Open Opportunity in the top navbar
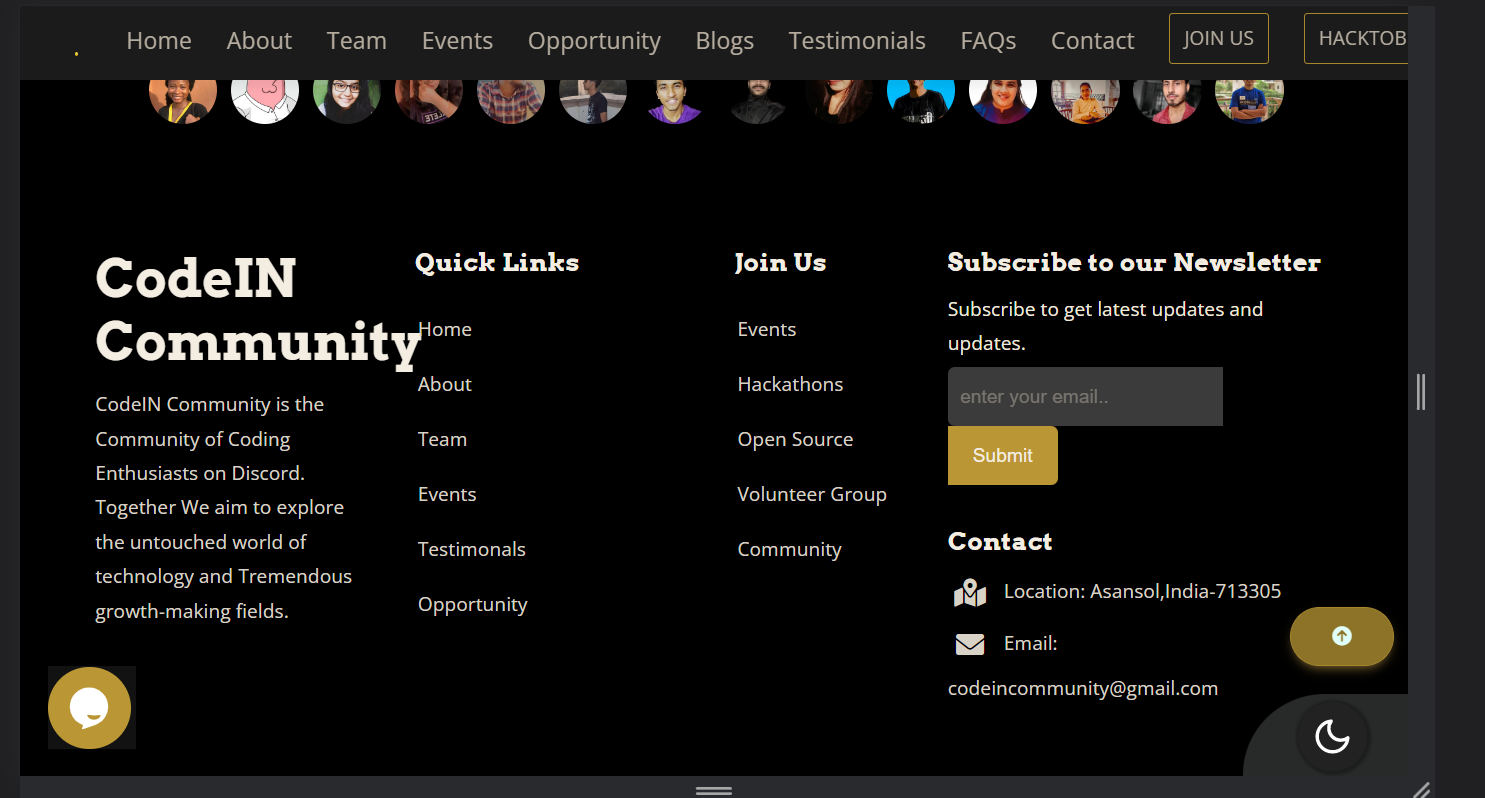This screenshot has height=798, width=1485. point(594,40)
